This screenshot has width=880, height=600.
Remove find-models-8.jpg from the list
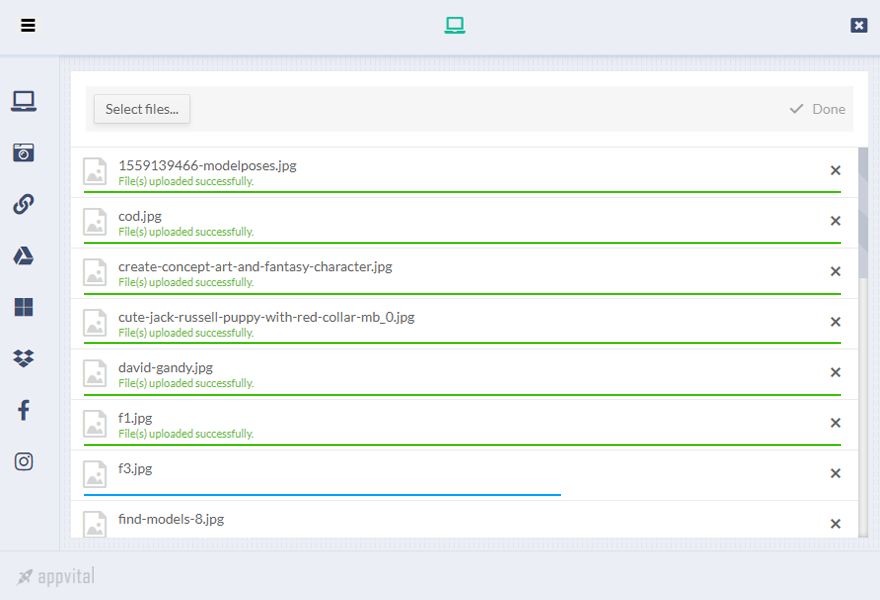(x=835, y=523)
